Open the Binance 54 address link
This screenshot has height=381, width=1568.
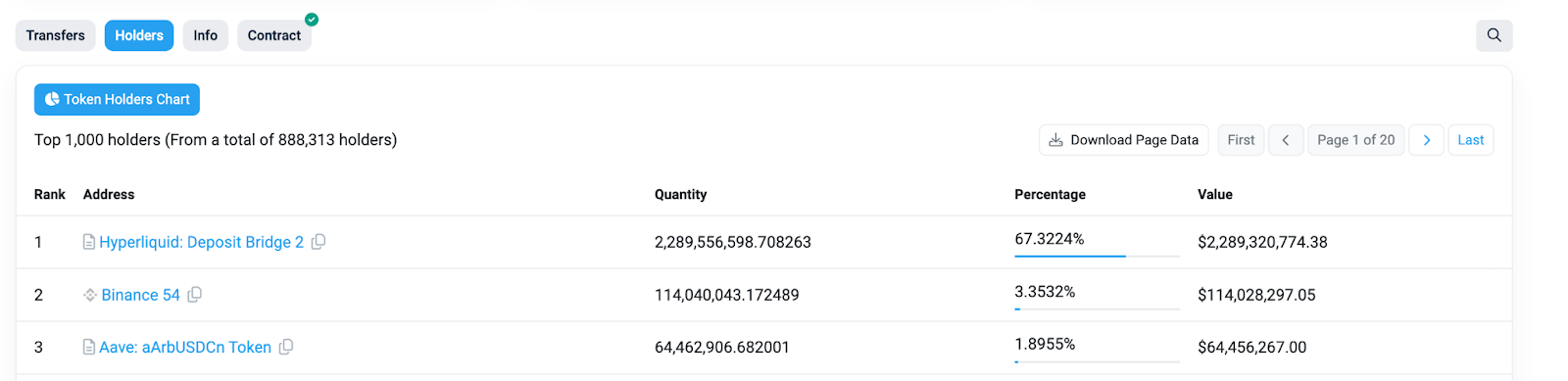tap(141, 295)
